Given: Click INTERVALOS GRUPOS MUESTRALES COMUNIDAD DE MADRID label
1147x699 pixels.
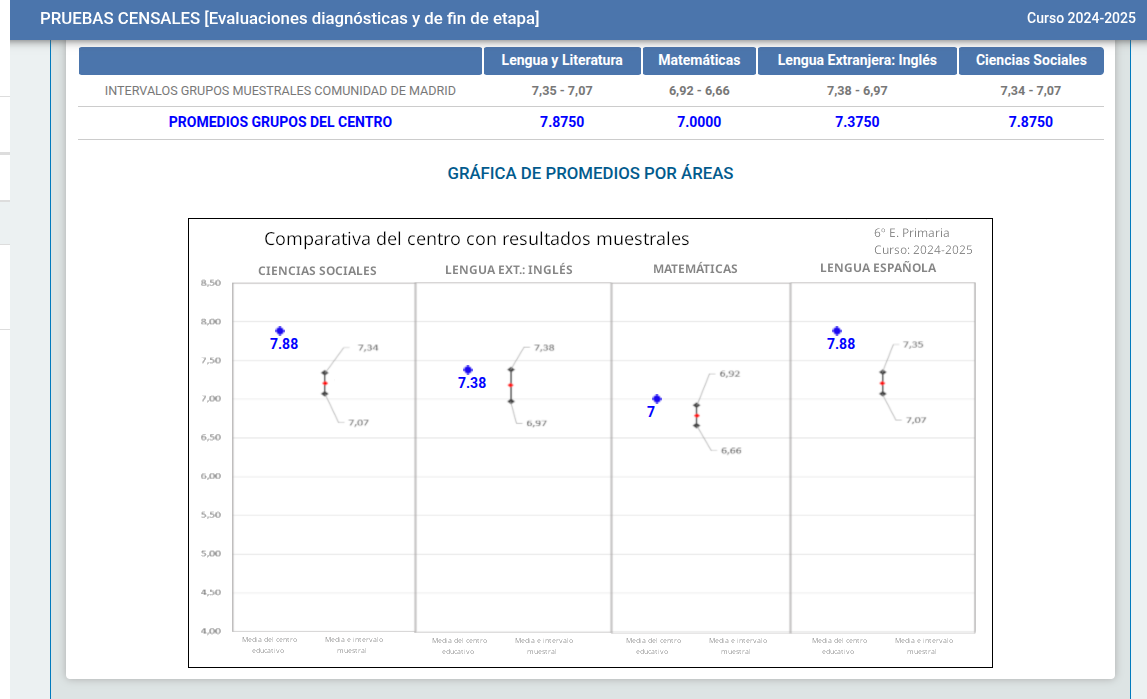Looking at the screenshot, I should point(280,91).
